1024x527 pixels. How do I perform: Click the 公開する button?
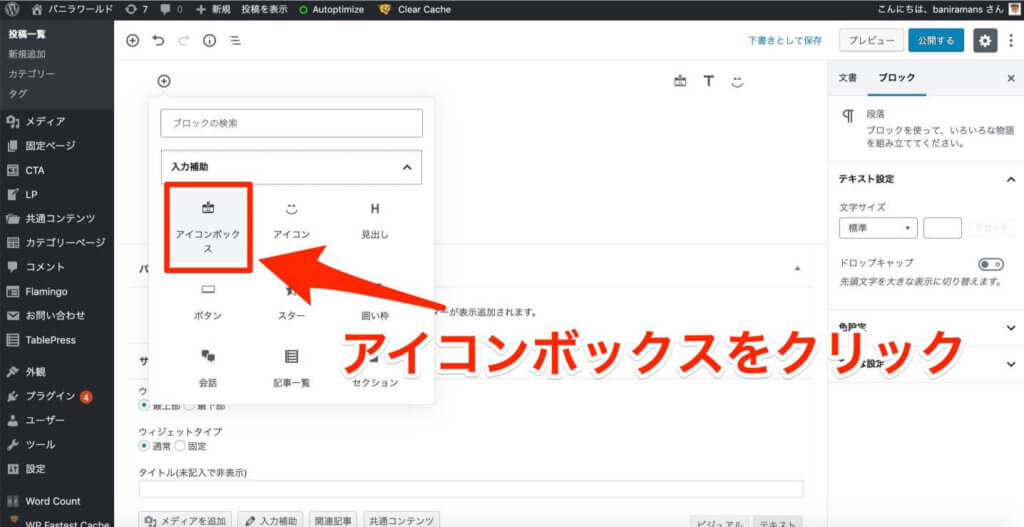(x=936, y=40)
